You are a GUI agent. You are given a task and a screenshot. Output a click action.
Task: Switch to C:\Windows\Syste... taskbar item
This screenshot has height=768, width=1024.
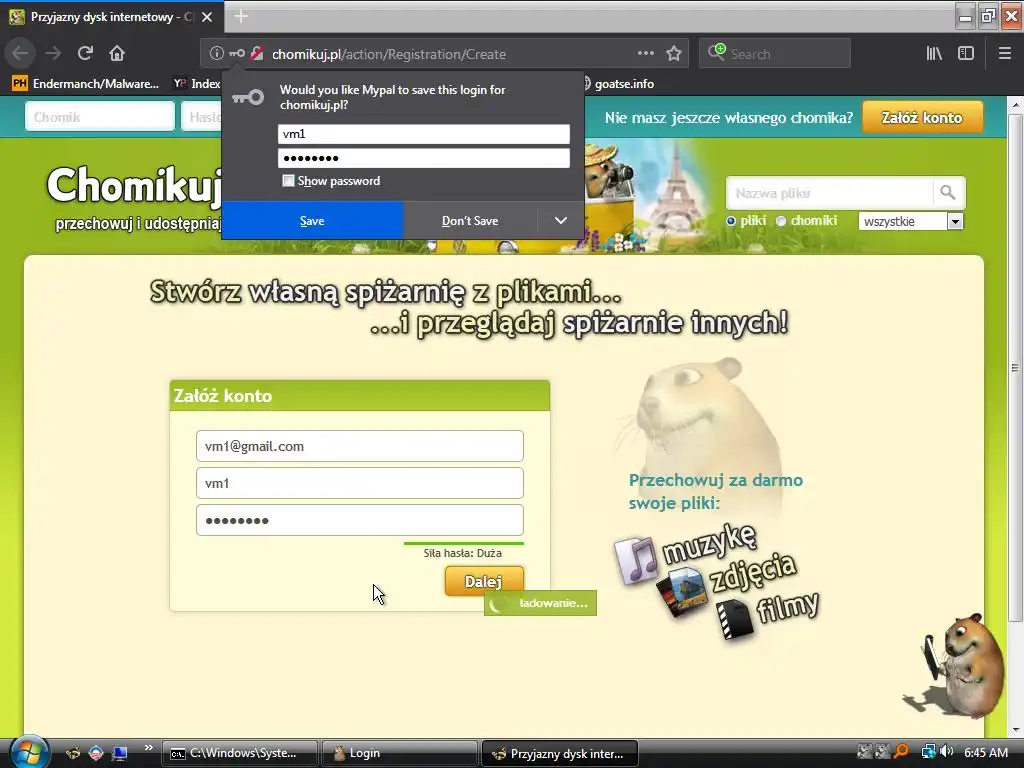(x=240, y=754)
